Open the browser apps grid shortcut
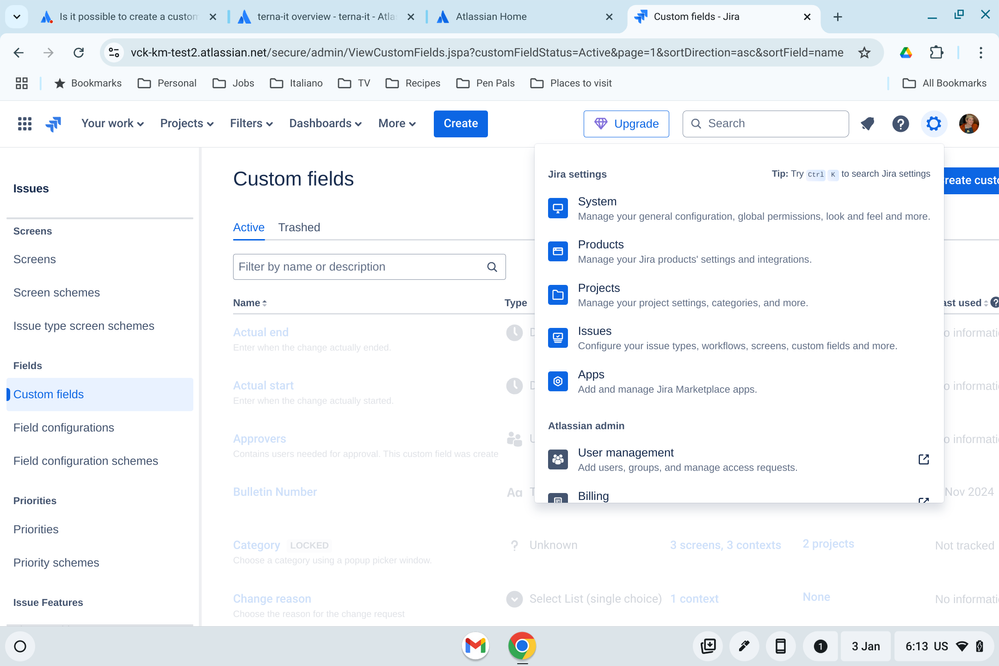This screenshot has width=999, height=666. click(x=22, y=83)
